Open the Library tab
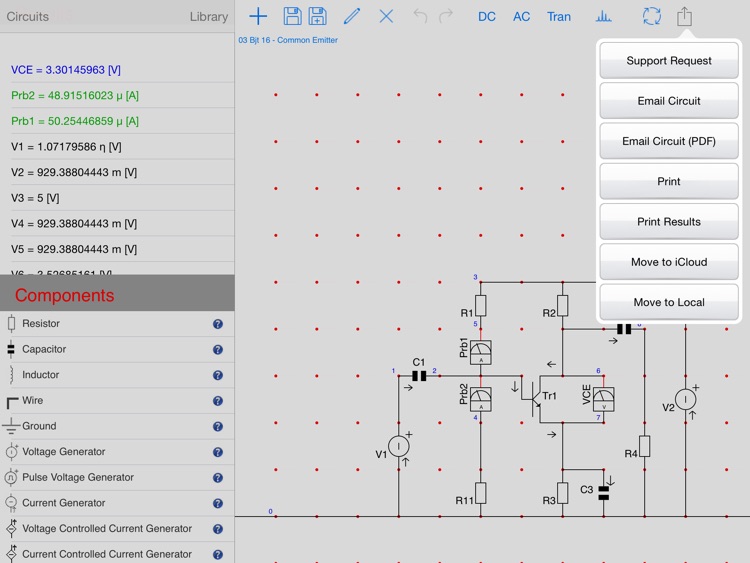The height and width of the screenshot is (563, 750). [x=209, y=17]
